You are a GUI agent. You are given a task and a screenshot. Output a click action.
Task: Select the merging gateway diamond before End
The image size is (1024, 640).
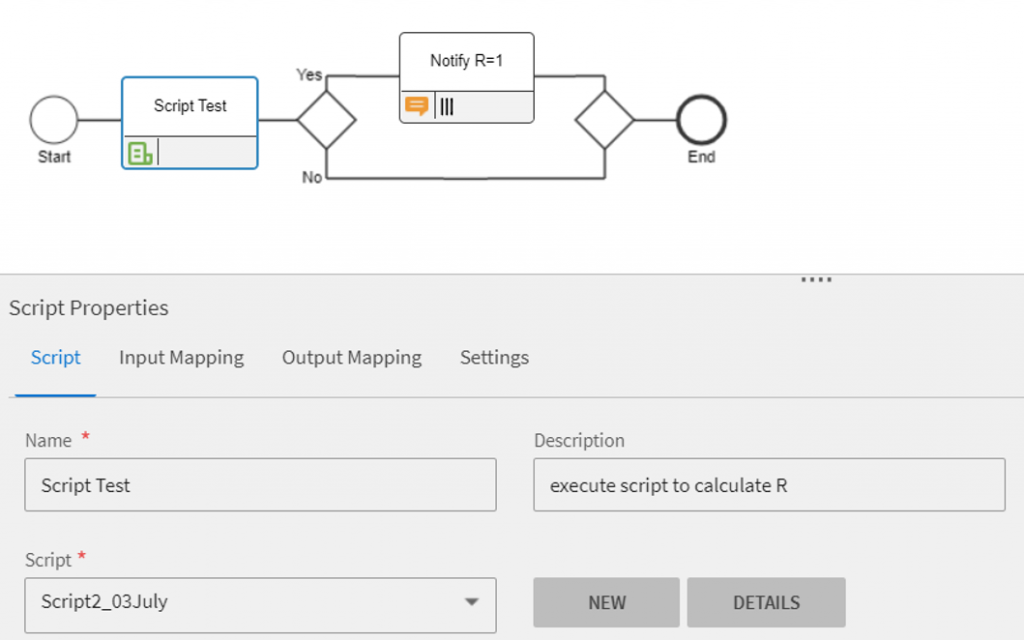click(x=604, y=120)
